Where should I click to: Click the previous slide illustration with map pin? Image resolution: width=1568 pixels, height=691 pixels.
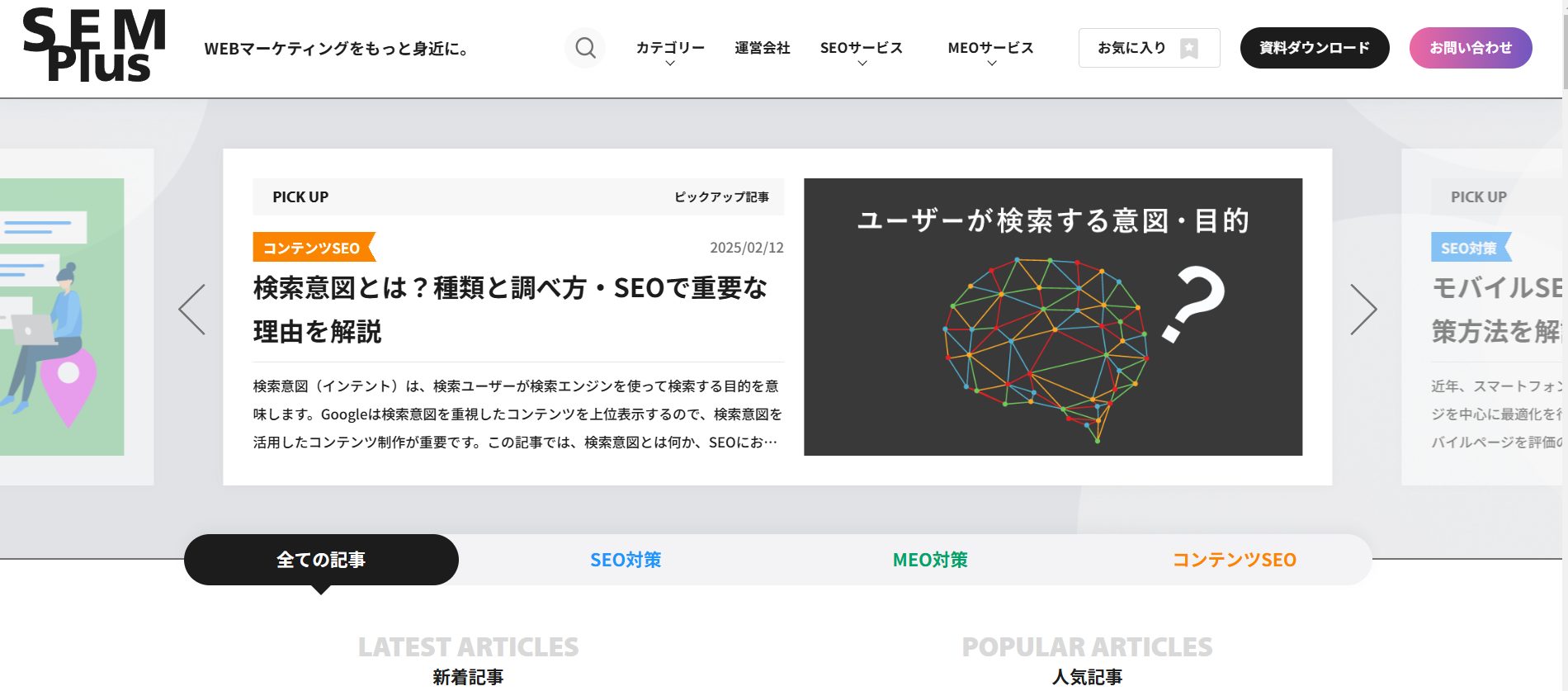pyautogui.click(x=62, y=317)
